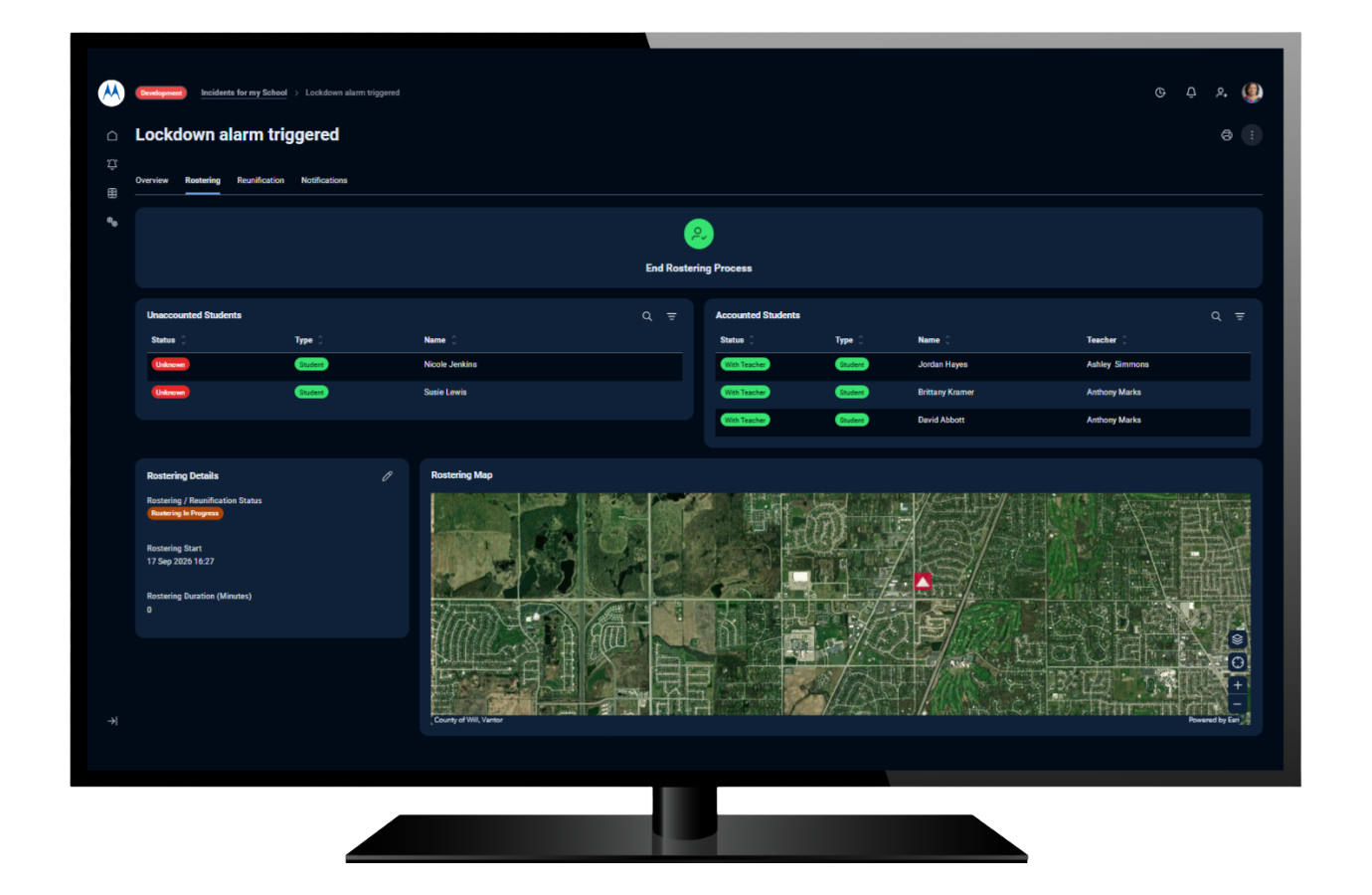
Task: Click the add user icon
Action: pos(1221,92)
